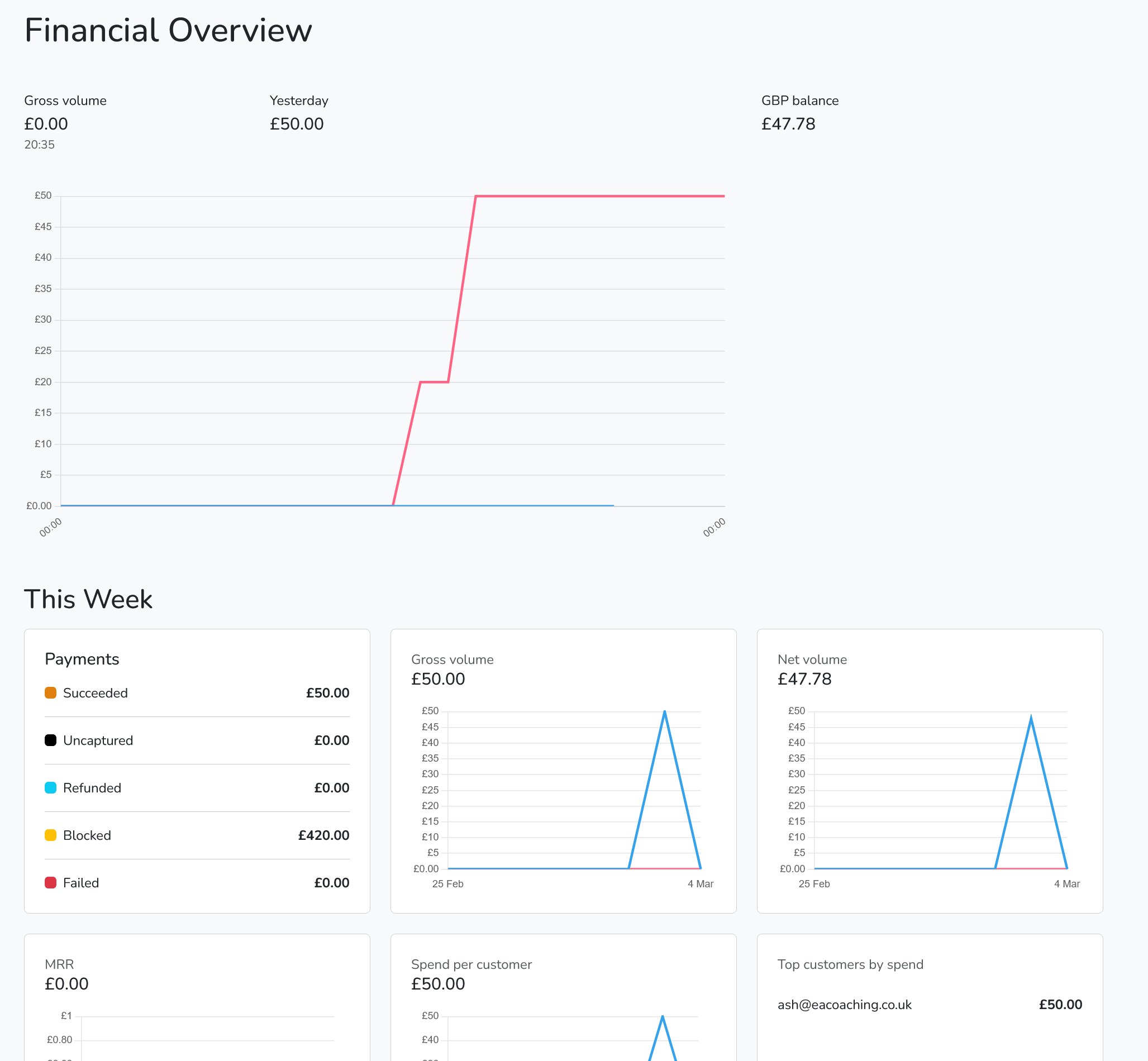
Task: Click the Spend per customer £50.00 value
Action: coord(437,984)
